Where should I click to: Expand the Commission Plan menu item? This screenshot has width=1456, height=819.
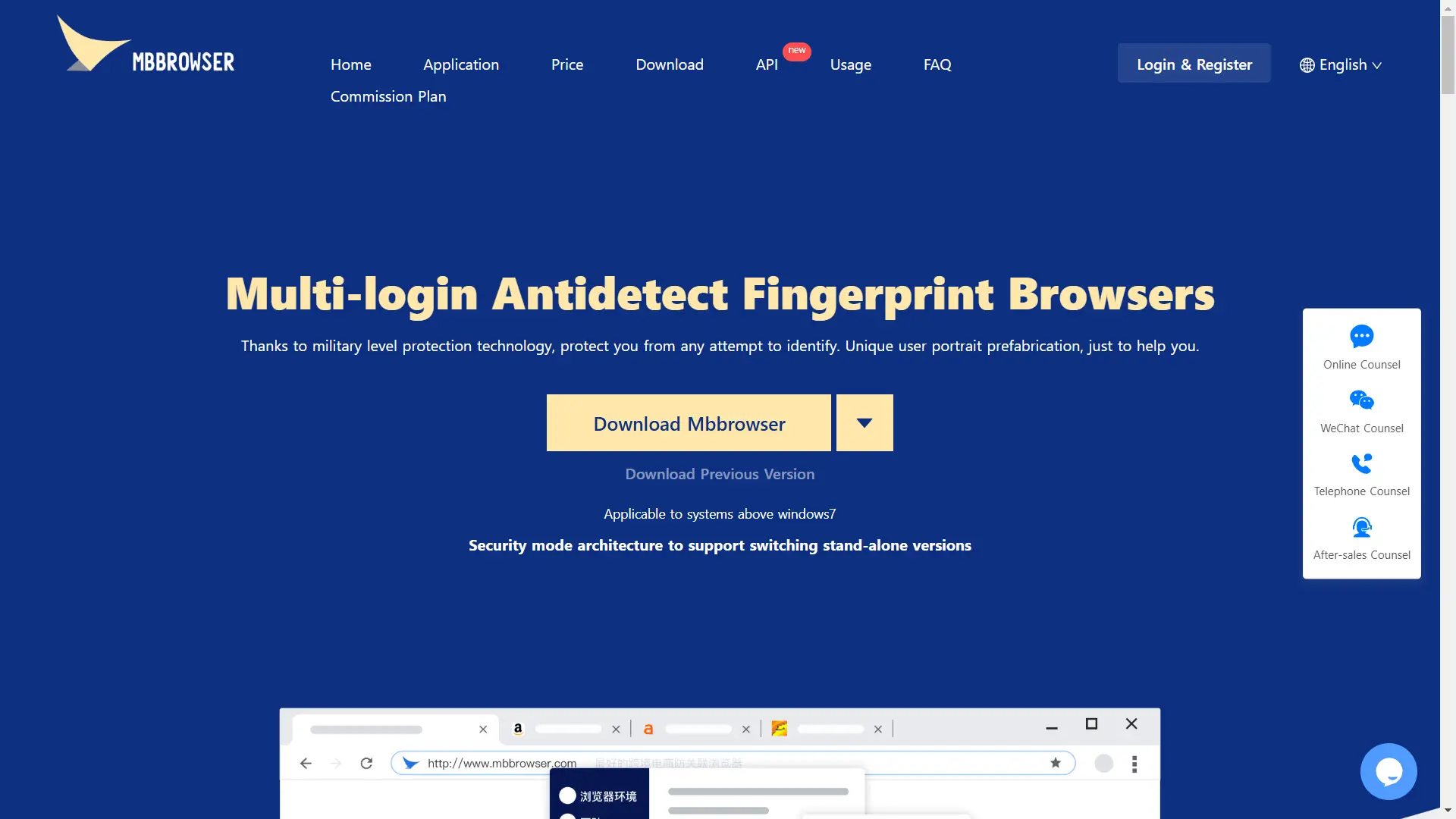pos(388,96)
